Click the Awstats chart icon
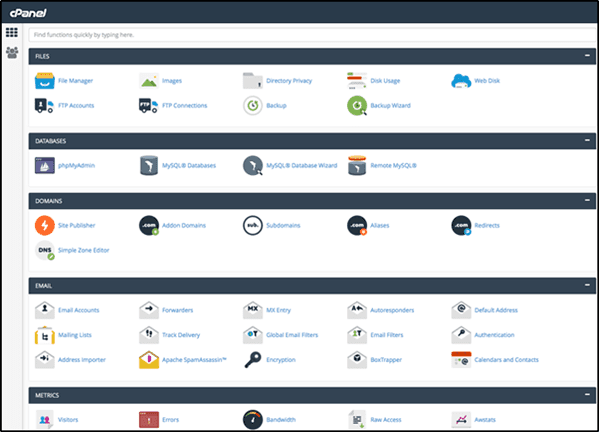 coord(461,419)
